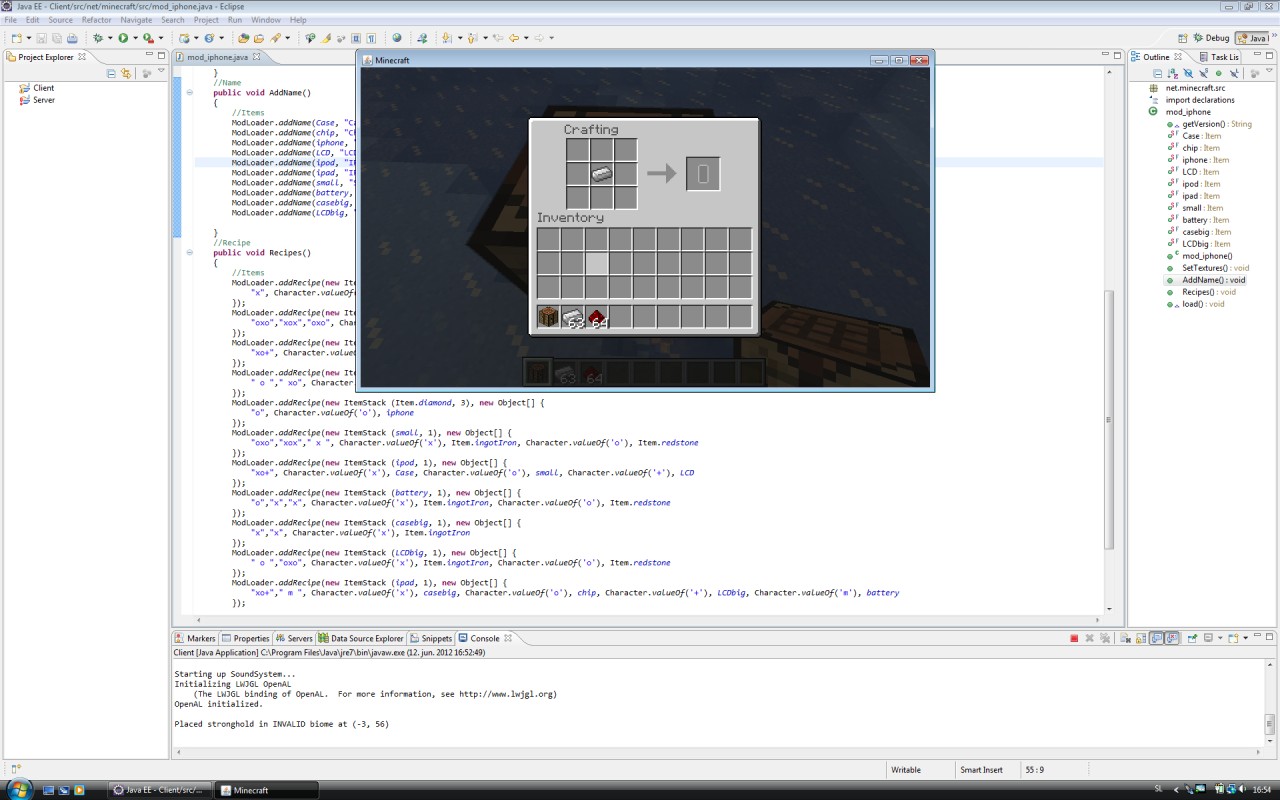
Task: Click the Outline Hide Fields icon
Action: point(1188,73)
